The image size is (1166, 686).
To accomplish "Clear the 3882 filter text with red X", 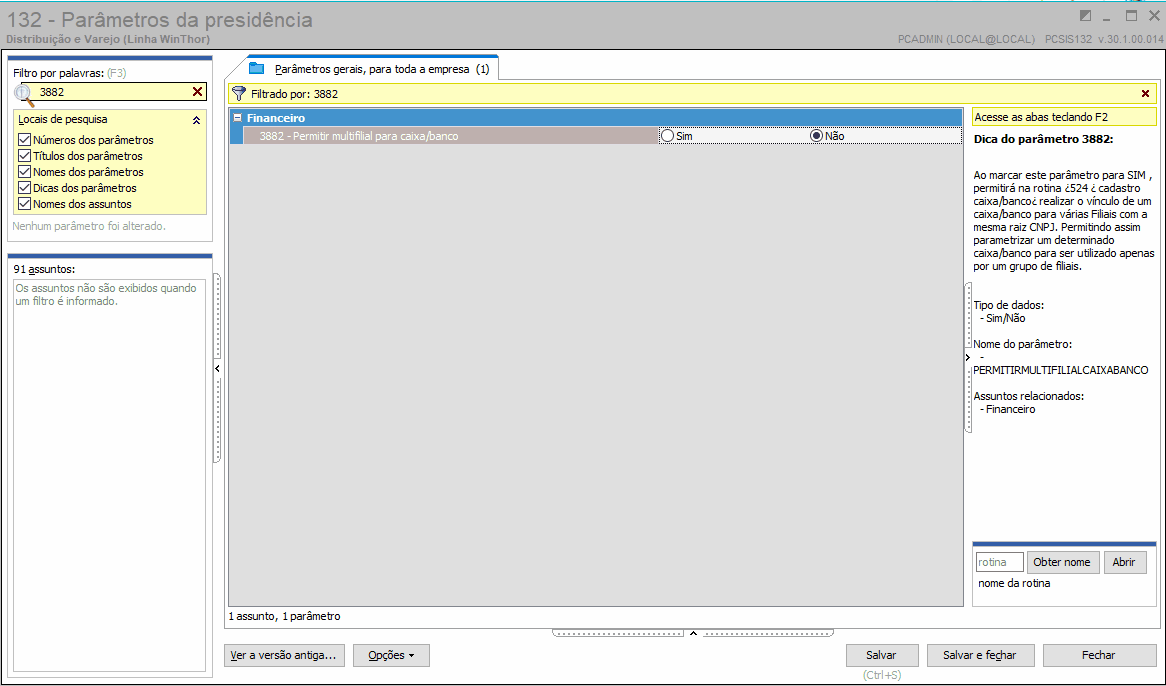I will pos(197,91).
